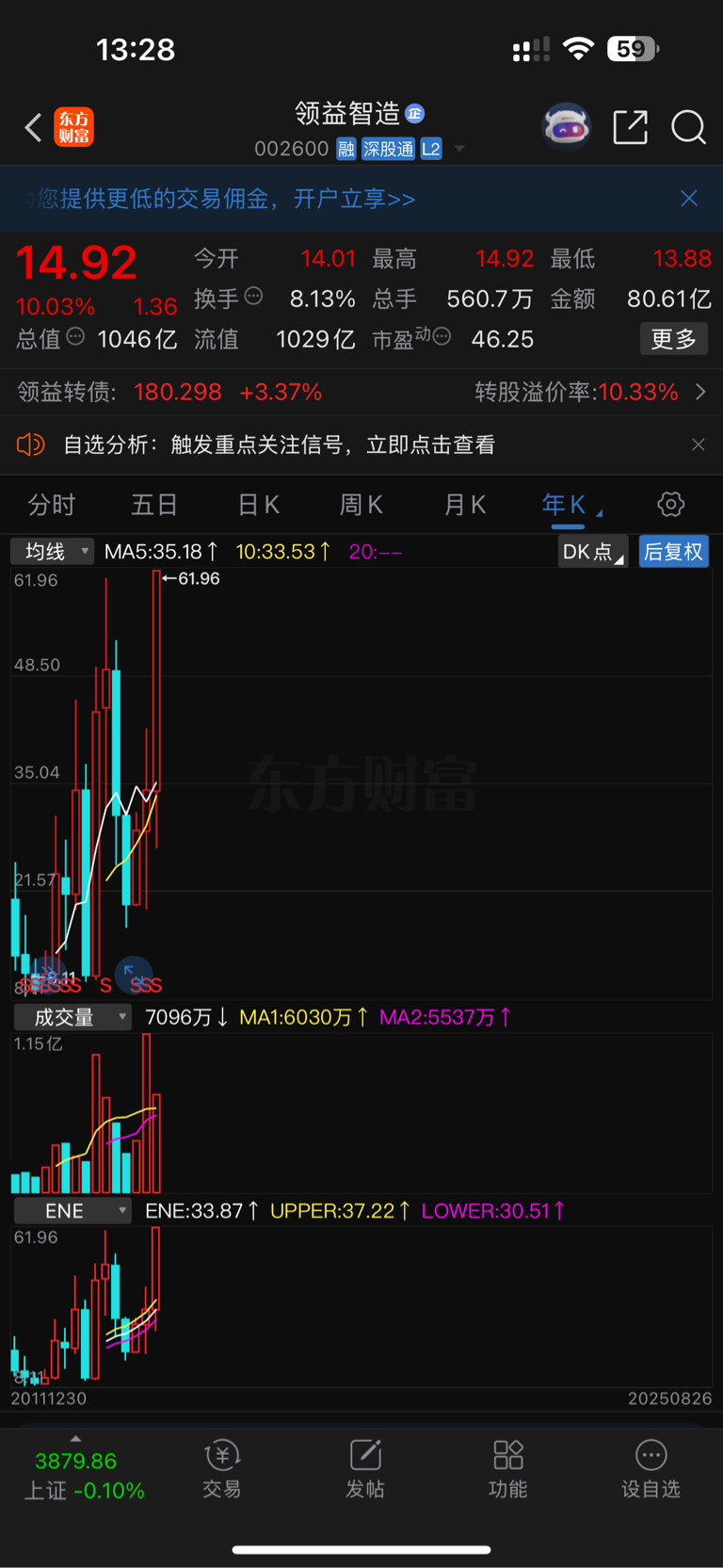This screenshot has width=723, height=1568.
Task: Tap the 市盈 info icon
Action: (x=442, y=336)
